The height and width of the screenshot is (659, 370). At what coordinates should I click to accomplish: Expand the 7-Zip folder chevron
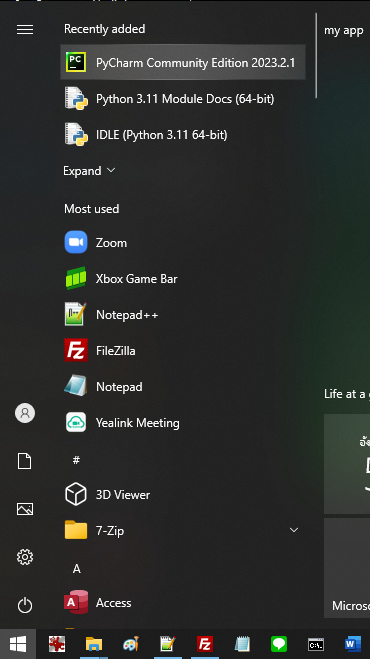point(294,530)
